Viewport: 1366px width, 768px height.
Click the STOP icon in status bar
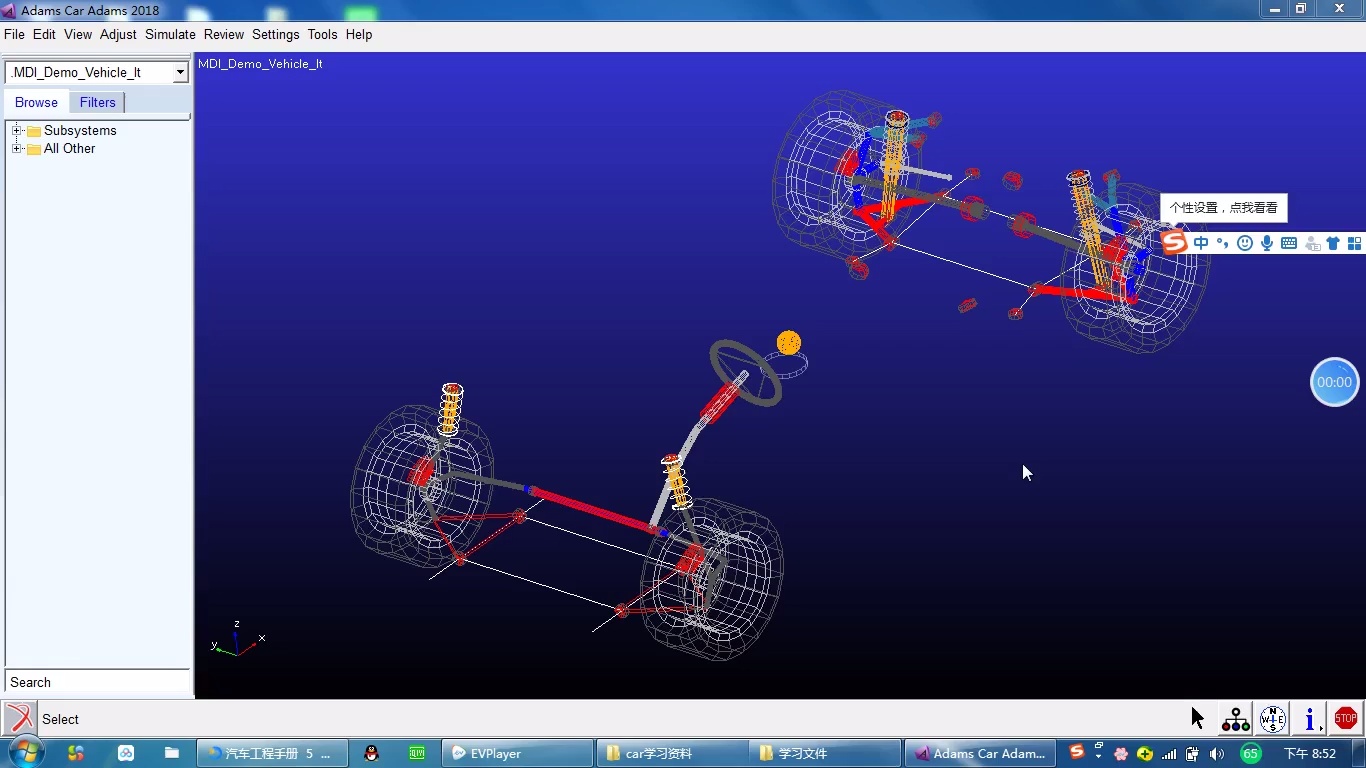[1345, 718]
